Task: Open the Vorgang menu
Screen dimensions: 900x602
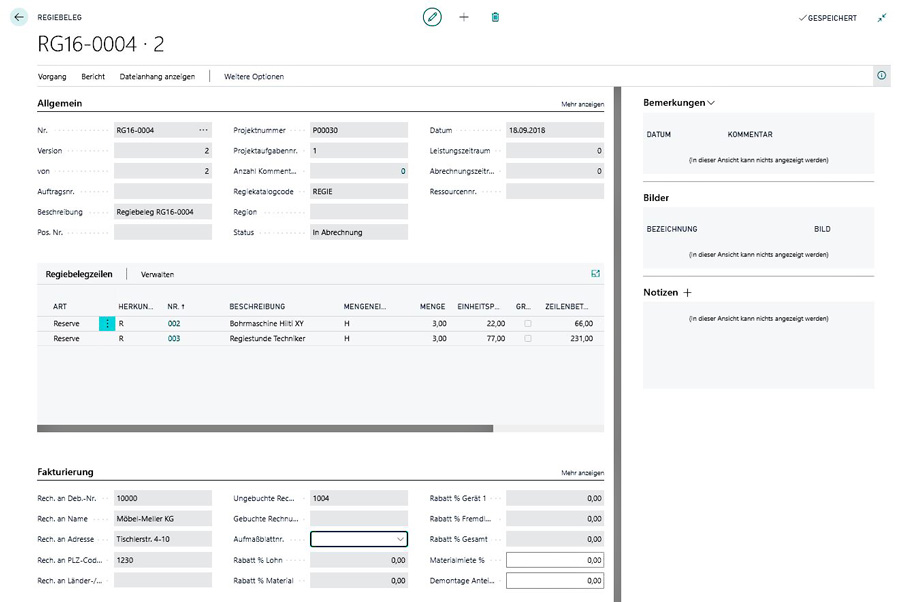Action: point(52,76)
